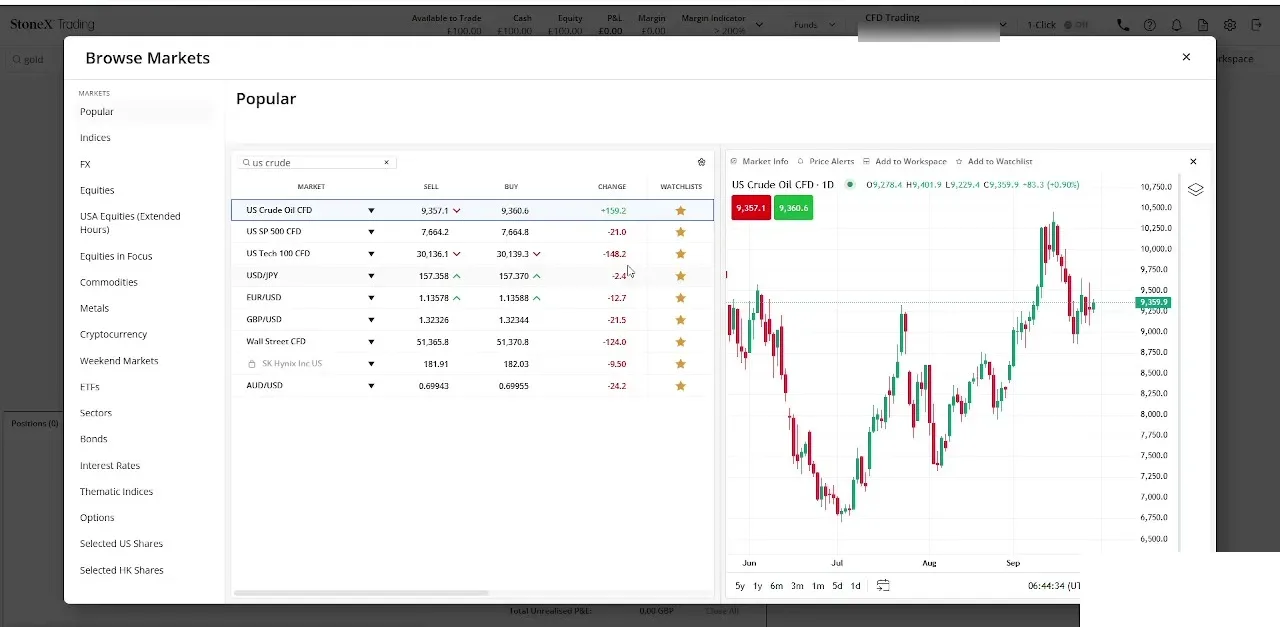Toggle watchlist star for Wall Street CFD
This screenshot has width=1280, height=627.
(681, 342)
